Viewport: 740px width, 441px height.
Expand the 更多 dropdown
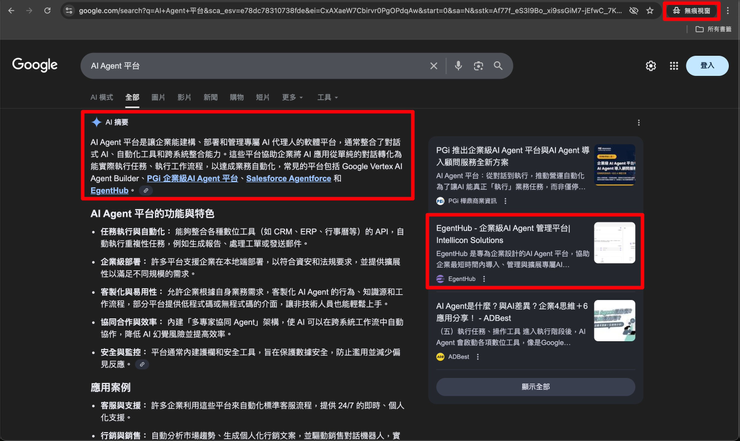[292, 97]
